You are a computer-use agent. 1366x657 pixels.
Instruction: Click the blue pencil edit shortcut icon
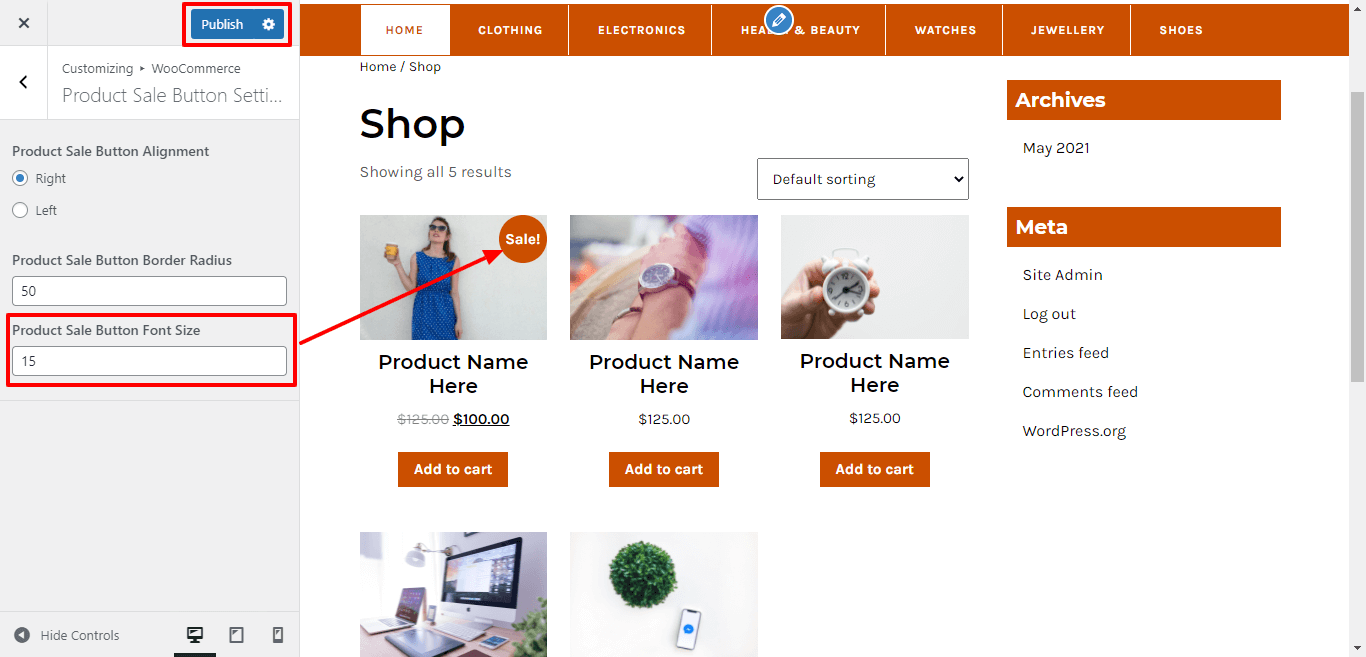pos(778,19)
